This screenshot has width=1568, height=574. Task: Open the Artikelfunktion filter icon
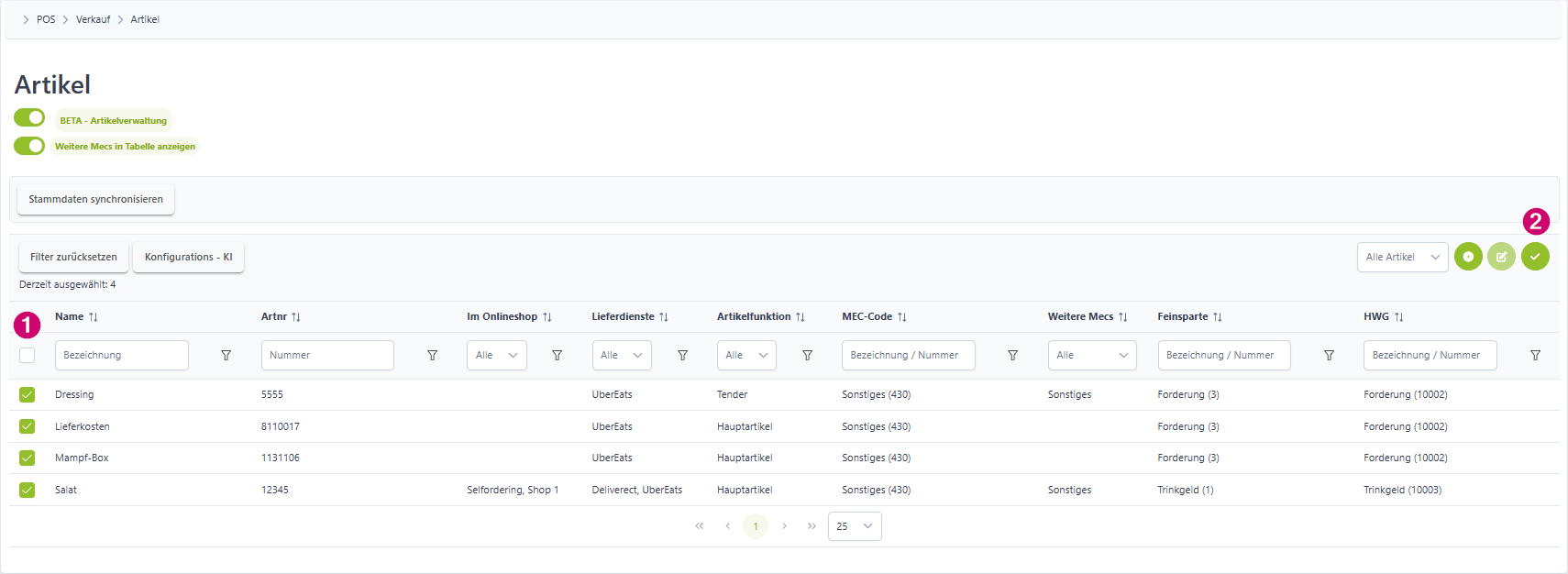coord(808,355)
